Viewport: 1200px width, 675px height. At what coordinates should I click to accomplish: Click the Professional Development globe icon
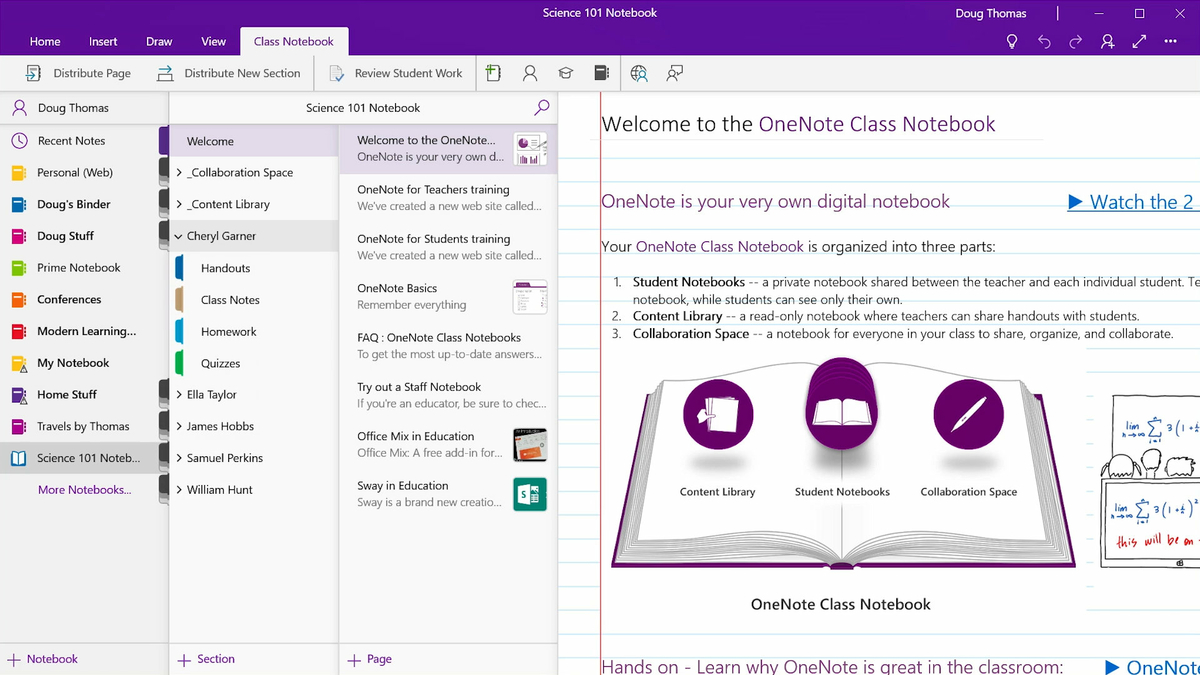(639, 72)
